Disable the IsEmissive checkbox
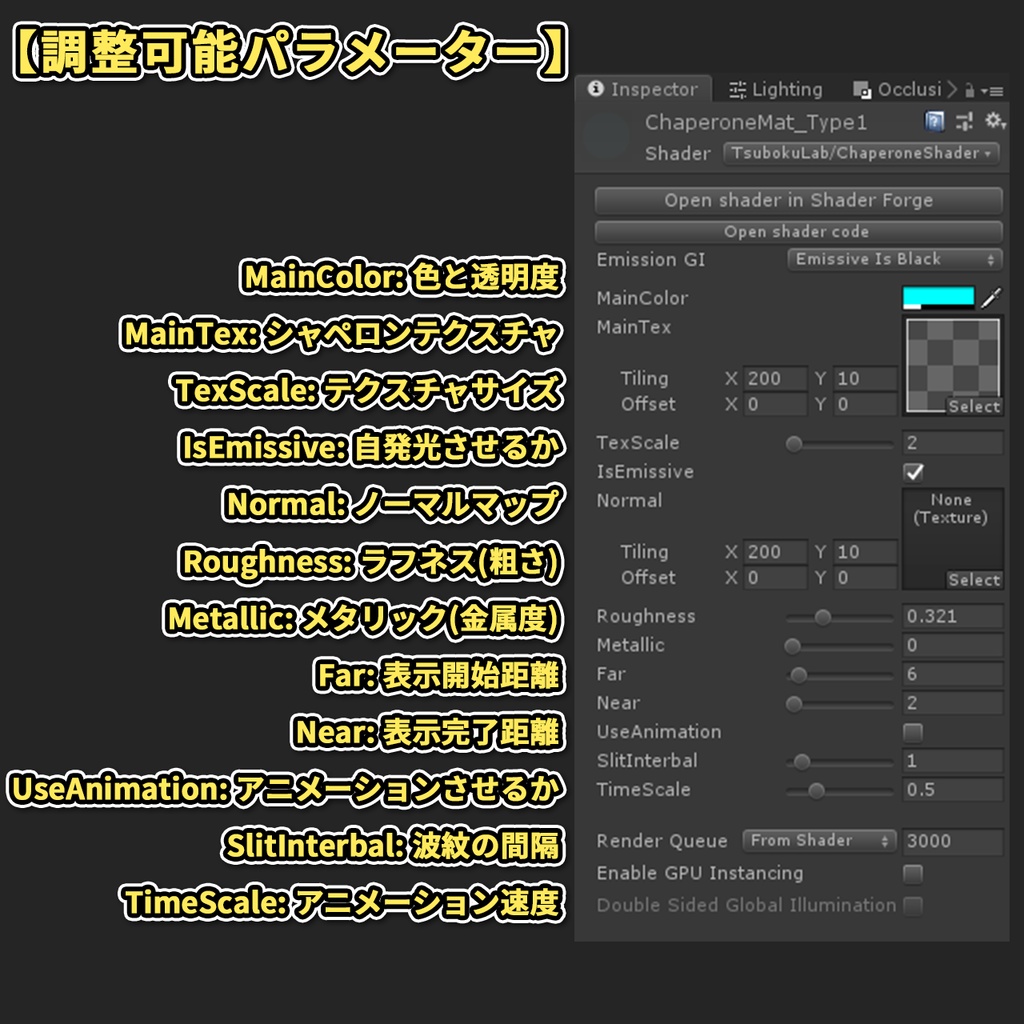Screen dimensions: 1024x1024 913,471
